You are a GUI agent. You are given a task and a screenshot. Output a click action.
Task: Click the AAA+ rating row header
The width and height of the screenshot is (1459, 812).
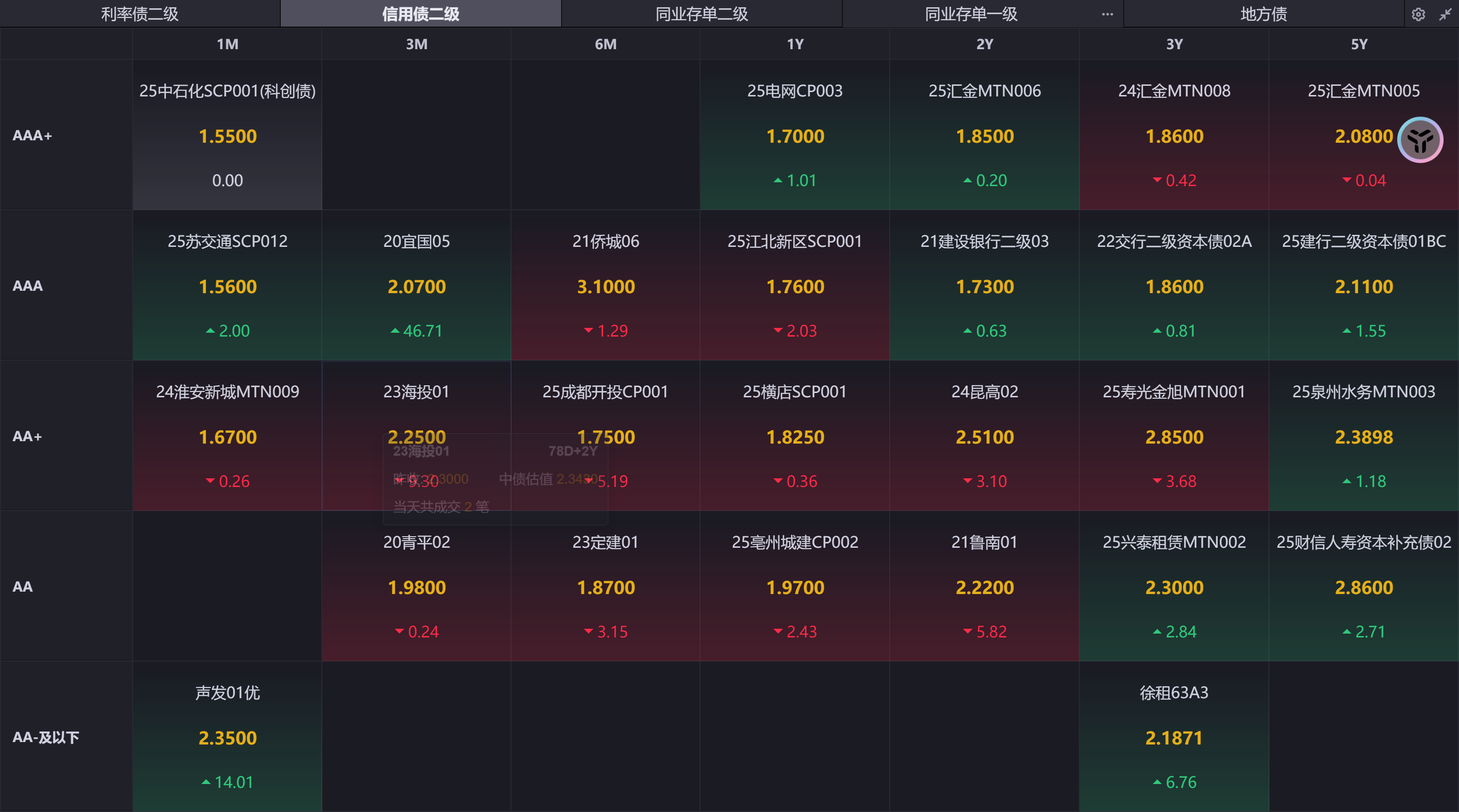(32, 135)
